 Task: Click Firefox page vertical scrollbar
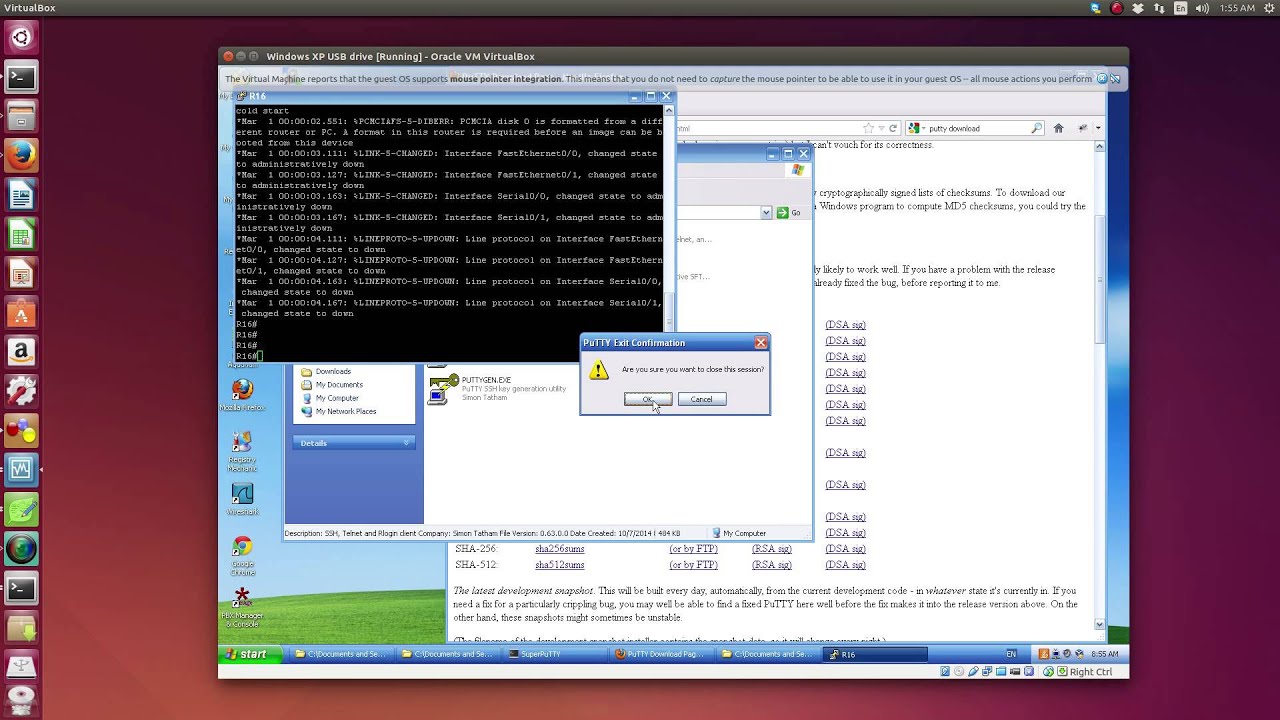pyautogui.click(x=1099, y=385)
